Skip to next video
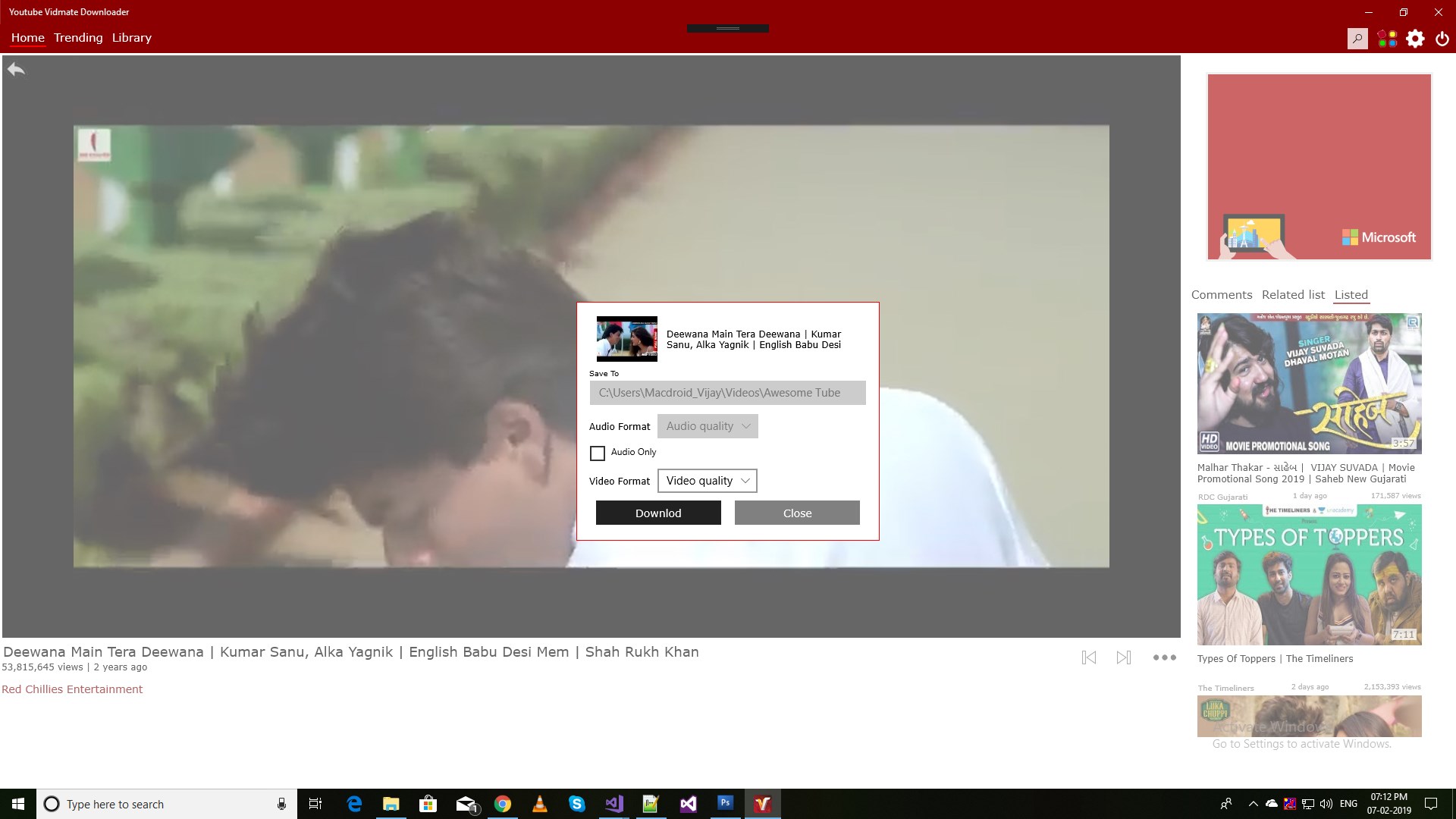The width and height of the screenshot is (1456, 819). 1124,657
